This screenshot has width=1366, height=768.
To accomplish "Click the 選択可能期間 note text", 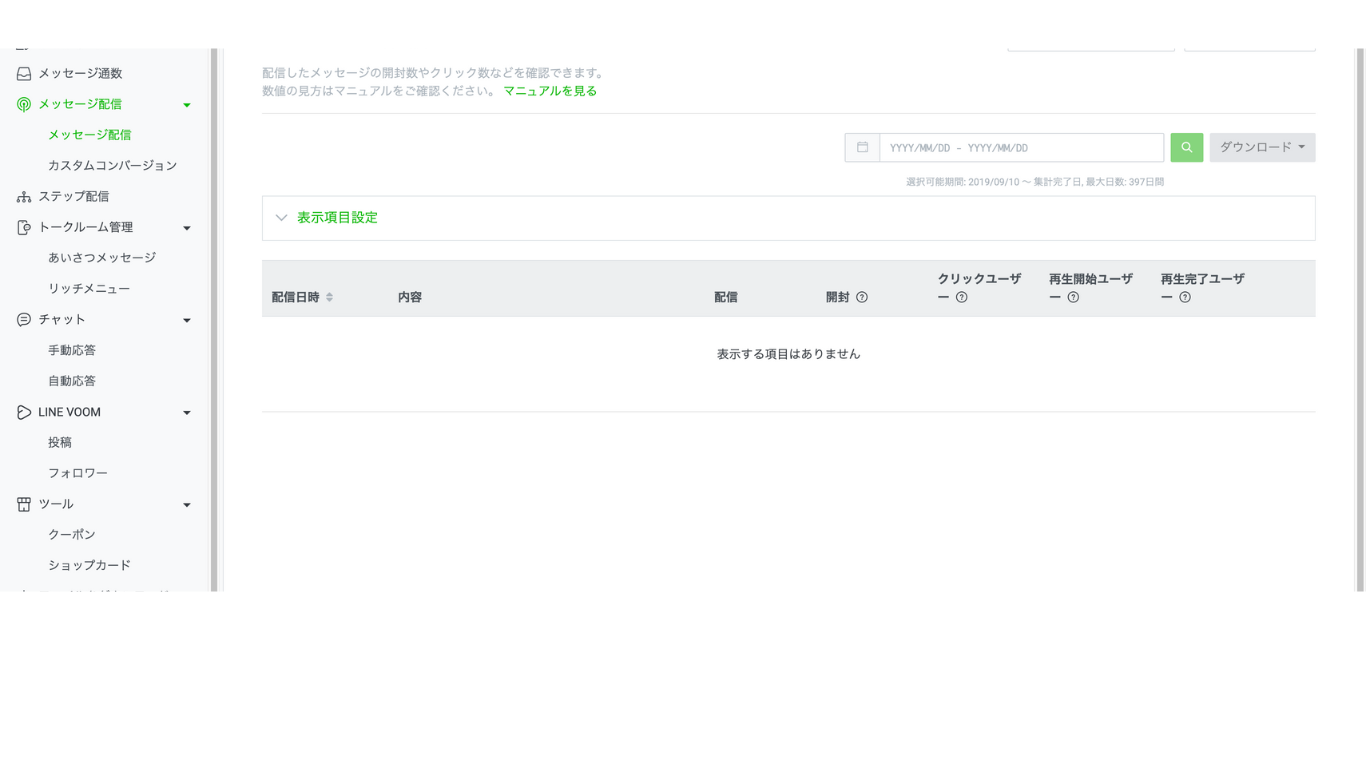I will [1035, 182].
